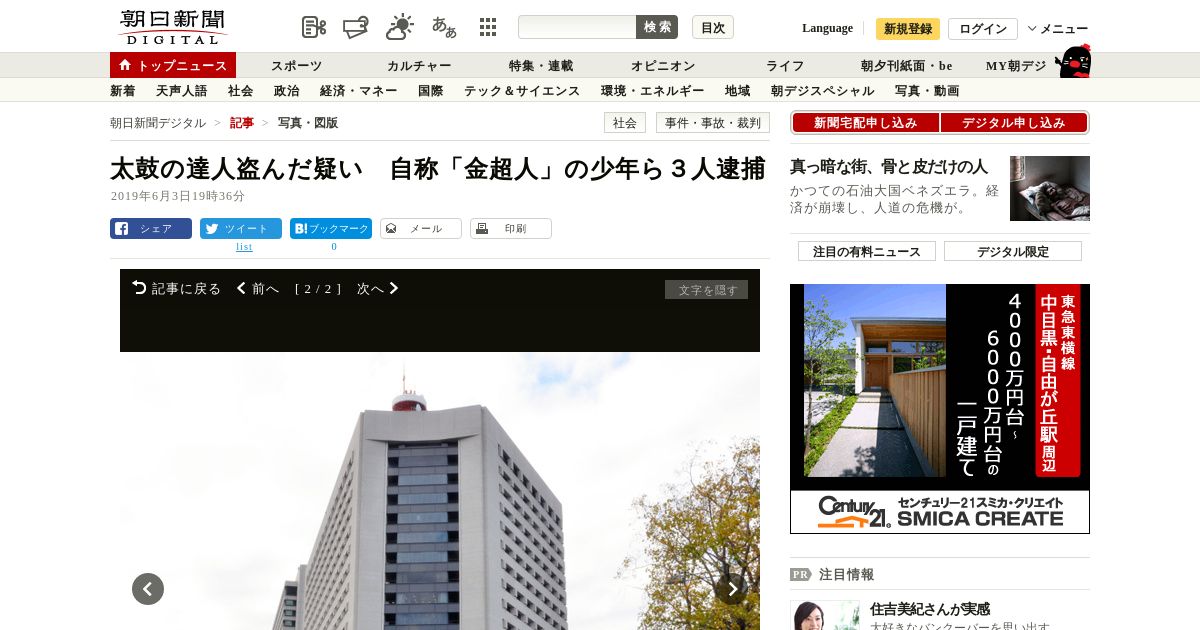Open the breaking news megaphone icon

pyautogui.click(x=356, y=27)
